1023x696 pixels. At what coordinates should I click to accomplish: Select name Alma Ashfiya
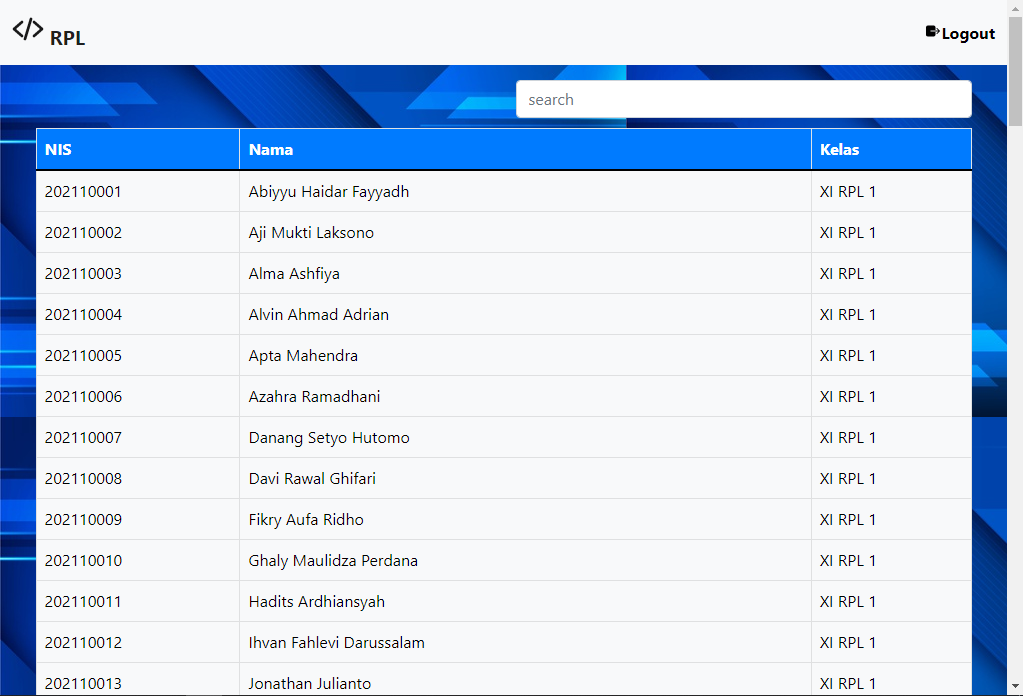294,274
